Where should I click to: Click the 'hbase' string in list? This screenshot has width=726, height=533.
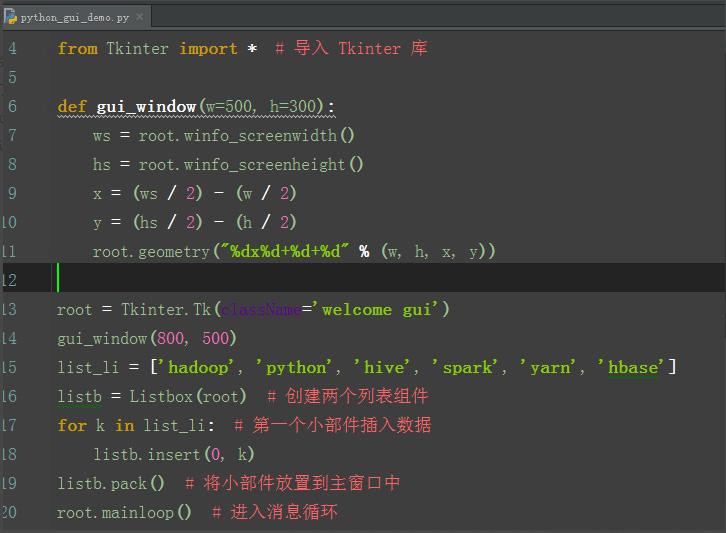tap(632, 367)
